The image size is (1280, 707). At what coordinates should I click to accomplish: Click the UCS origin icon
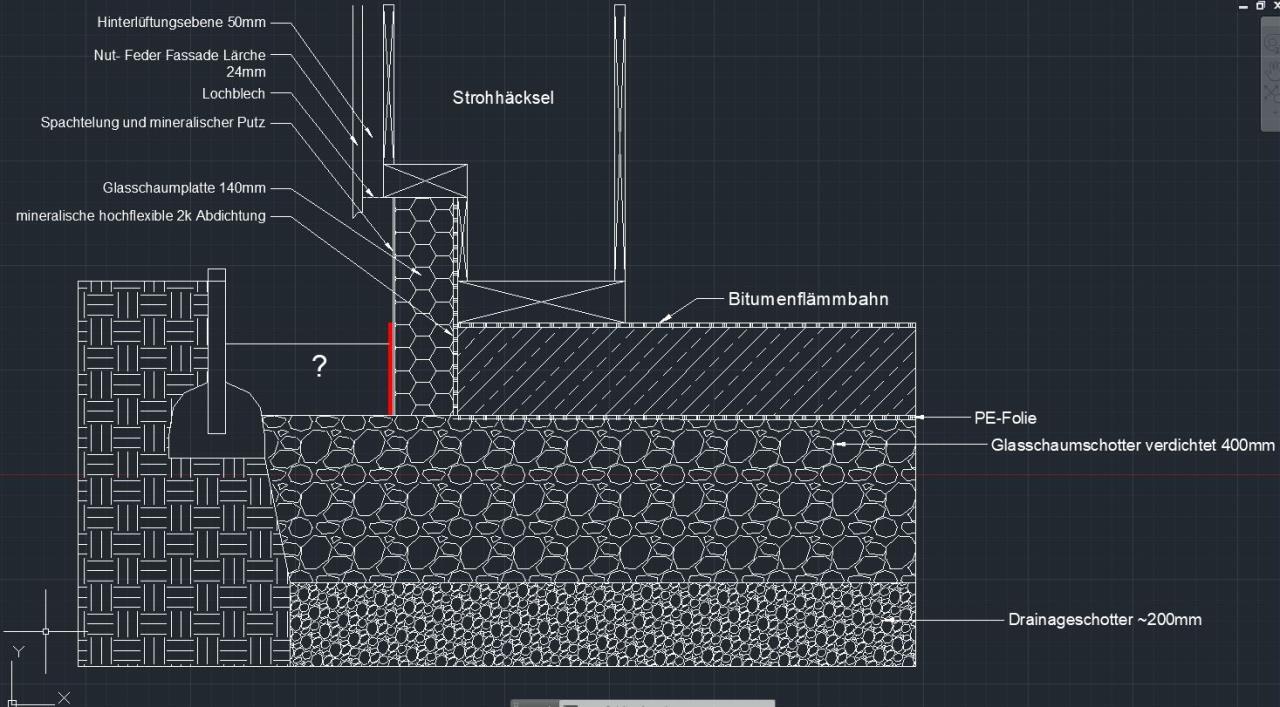tap(12, 703)
